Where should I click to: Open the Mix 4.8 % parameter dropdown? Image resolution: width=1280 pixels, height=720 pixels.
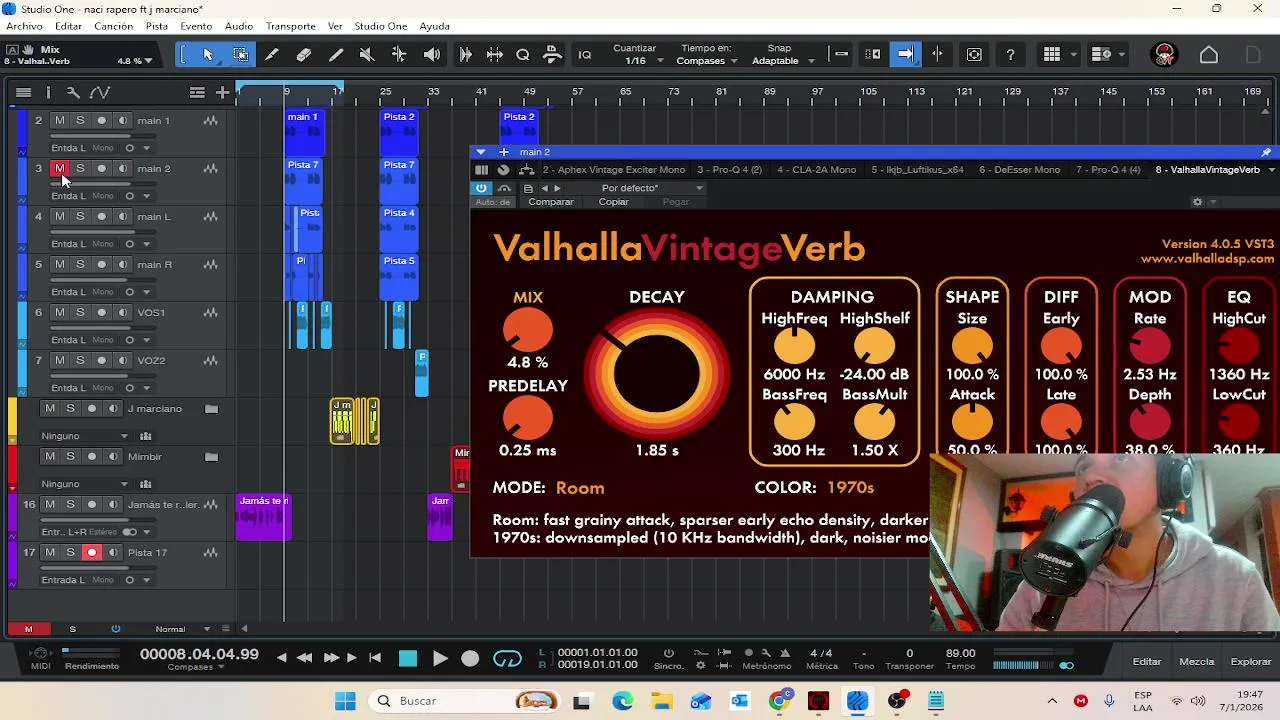pos(135,61)
